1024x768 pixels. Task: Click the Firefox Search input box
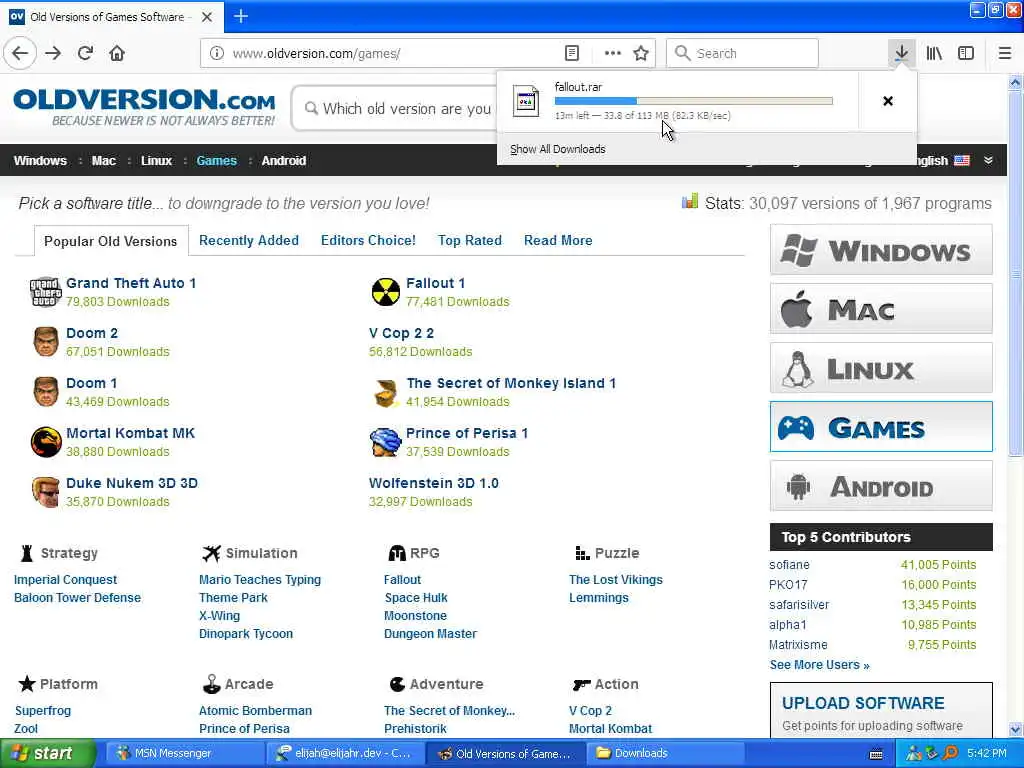(742, 53)
